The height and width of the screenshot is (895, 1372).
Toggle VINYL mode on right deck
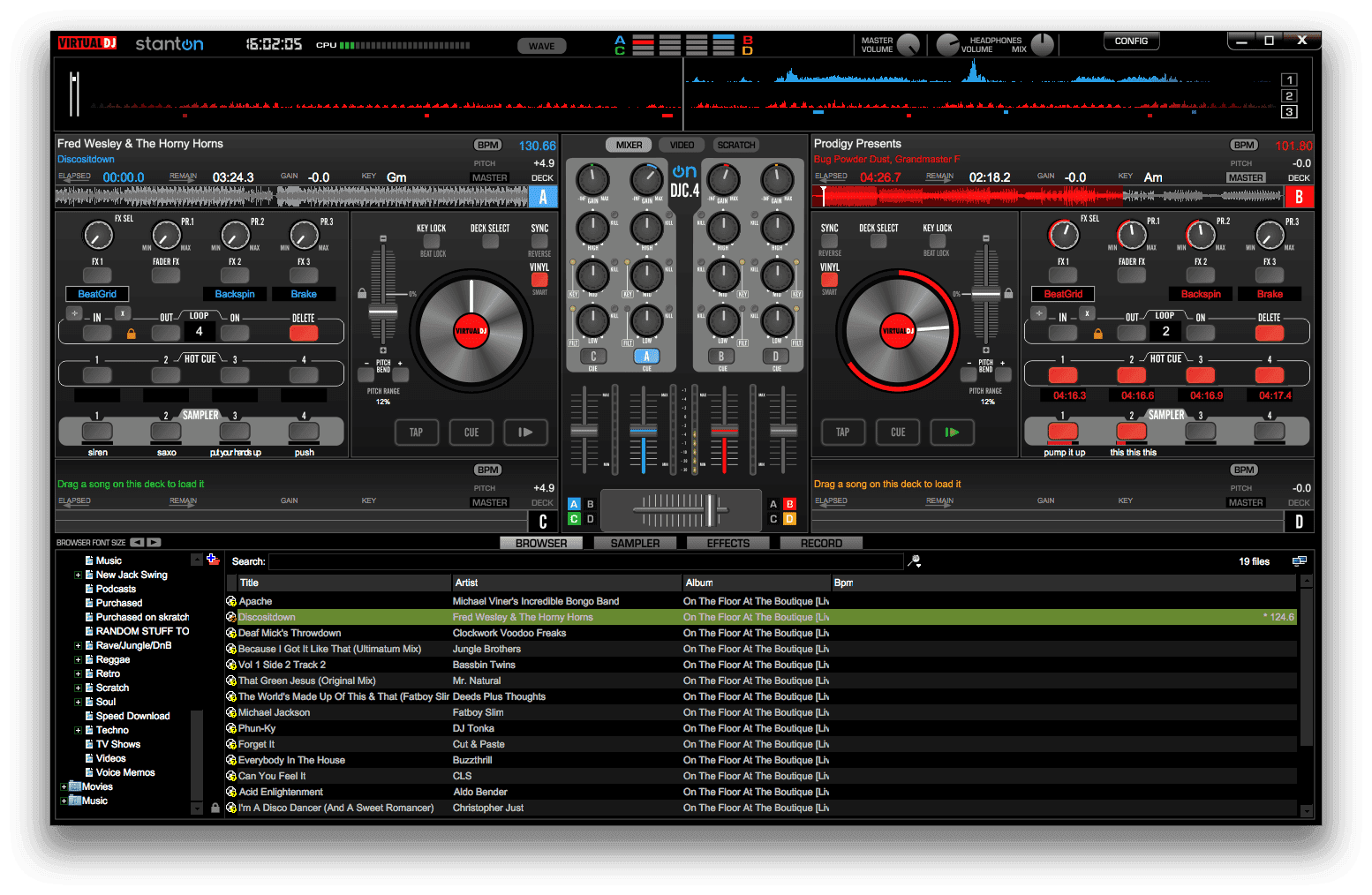(x=829, y=280)
